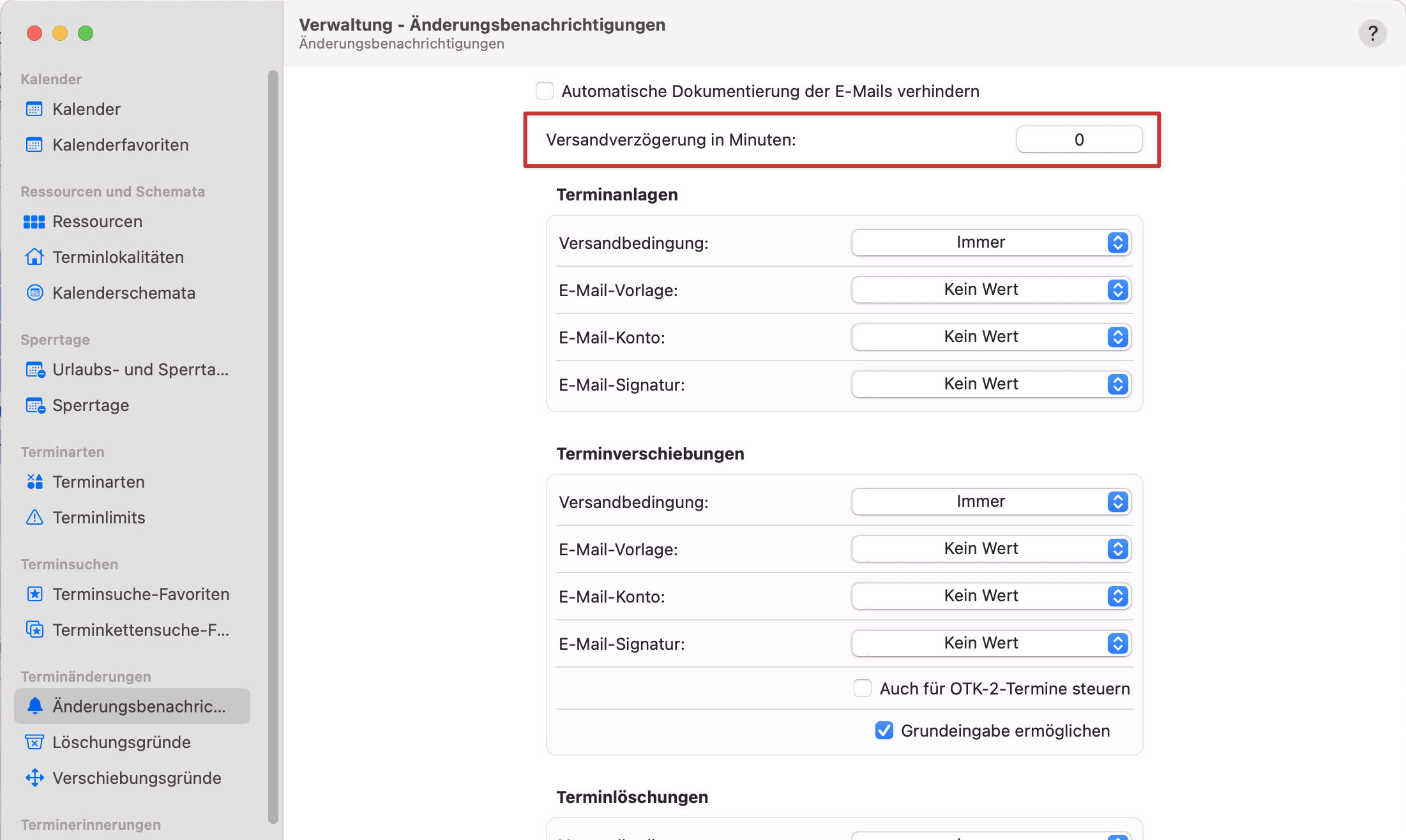The height and width of the screenshot is (840, 1406).
Task: Go to Ressourcen in the sidebar
Action: pos(132,221)
